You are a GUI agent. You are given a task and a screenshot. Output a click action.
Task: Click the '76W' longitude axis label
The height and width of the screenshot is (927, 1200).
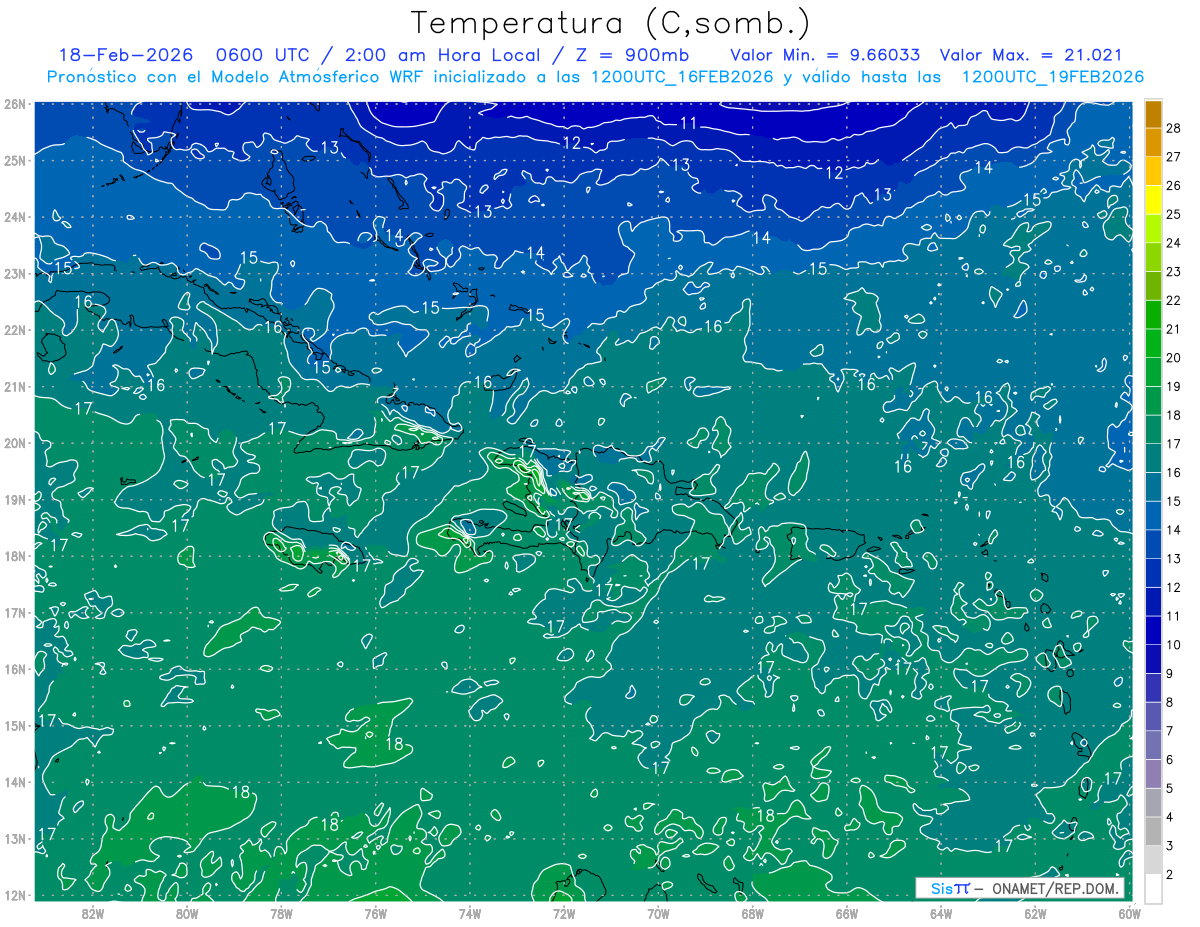click(x=375, y=913)
